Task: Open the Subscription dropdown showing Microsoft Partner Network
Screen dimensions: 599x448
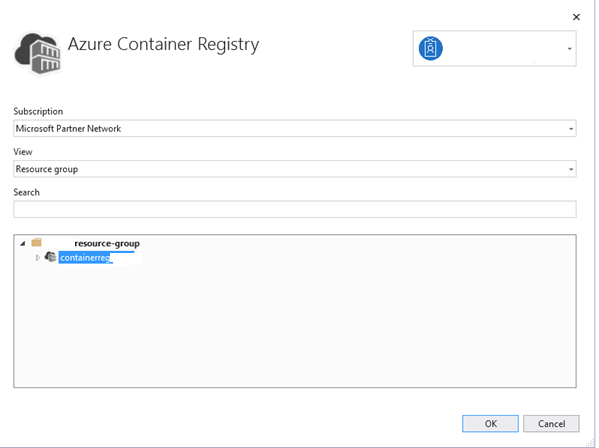Action: point(295,128)
